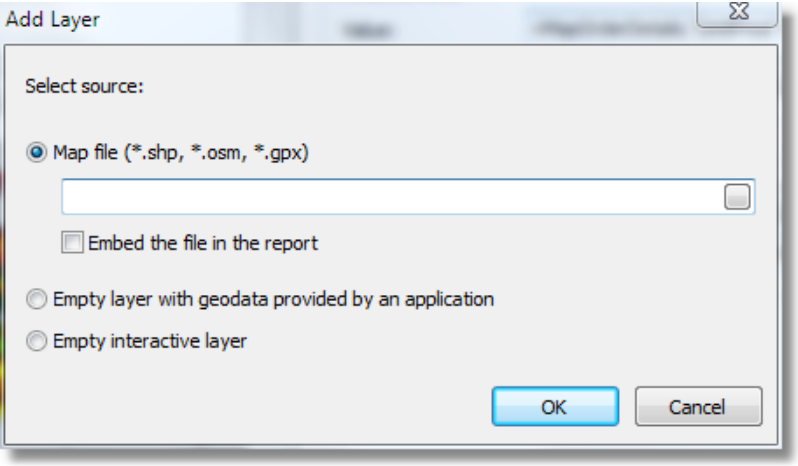Click the "Embed the file in the report" label text

coord(203,242)
